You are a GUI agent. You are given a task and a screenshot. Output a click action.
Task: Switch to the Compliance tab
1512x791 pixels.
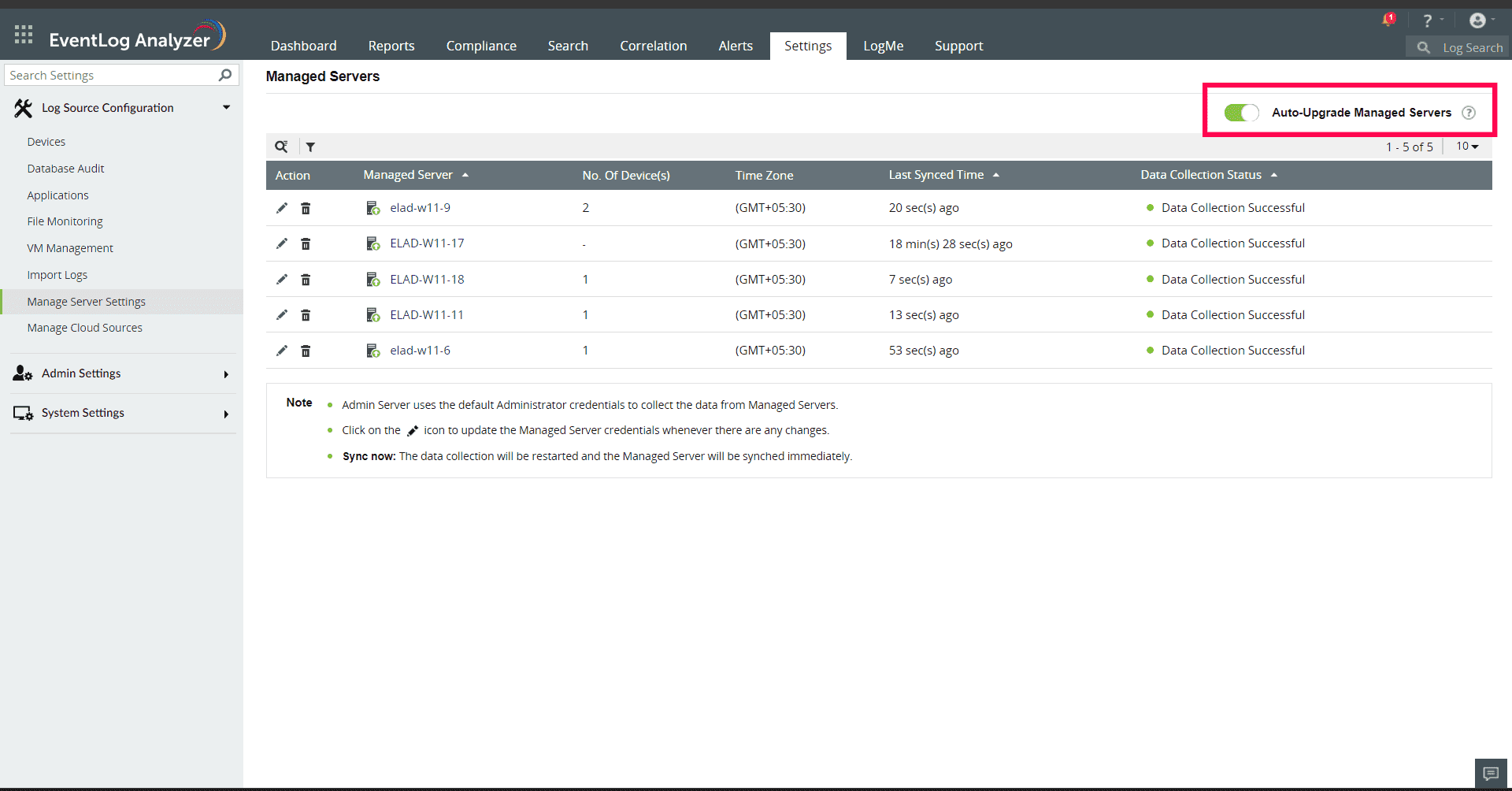click(x=481, y=46)
